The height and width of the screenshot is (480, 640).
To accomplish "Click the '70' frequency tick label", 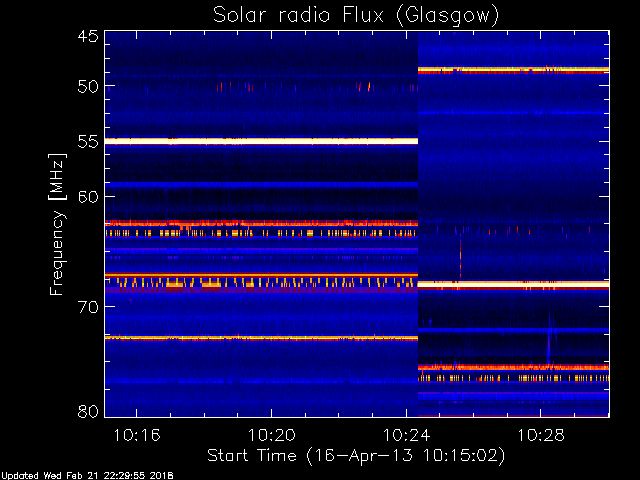I will pyautogui.click(x=88, y=307).
